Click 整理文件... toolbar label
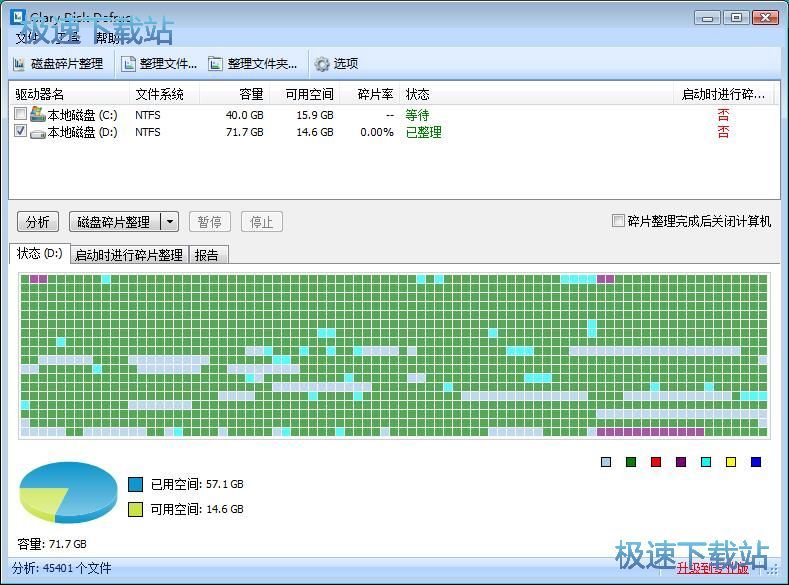The image size is (789, 585). (x=169, y=64)
